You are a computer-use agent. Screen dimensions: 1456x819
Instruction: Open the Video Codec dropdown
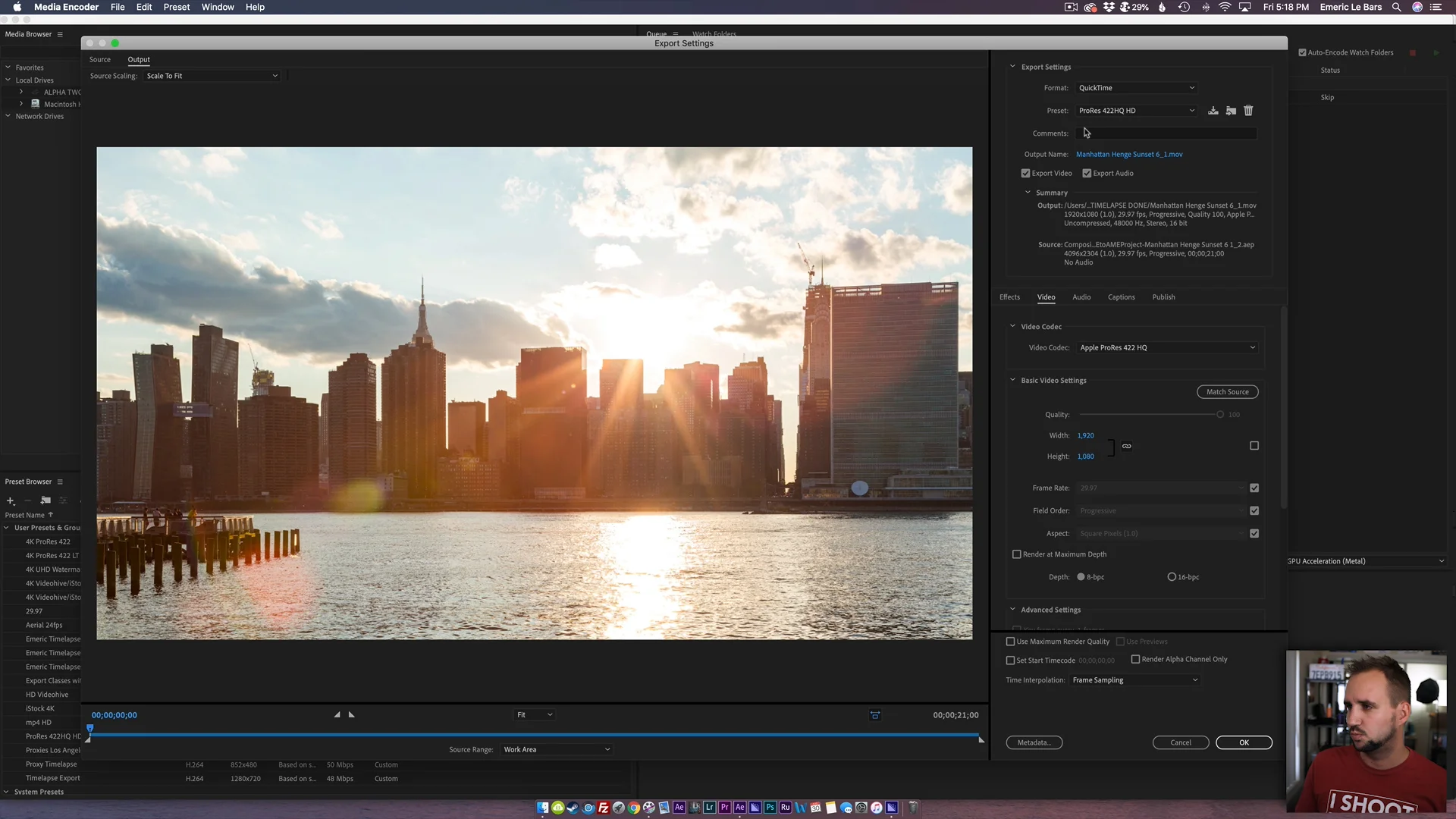tap(1166, 348)
